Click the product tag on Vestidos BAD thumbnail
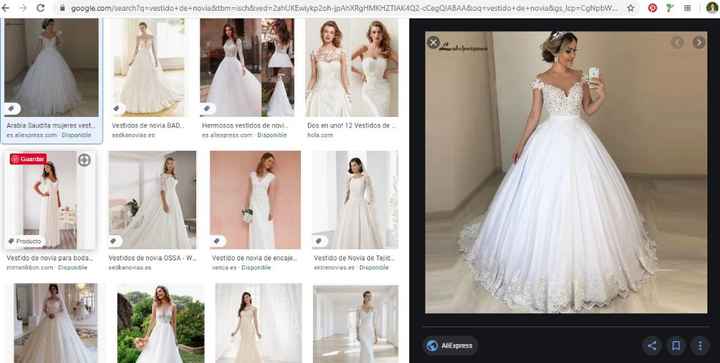Image resolution: width=720 pixels, height=363 pixels. pos(117,109)
